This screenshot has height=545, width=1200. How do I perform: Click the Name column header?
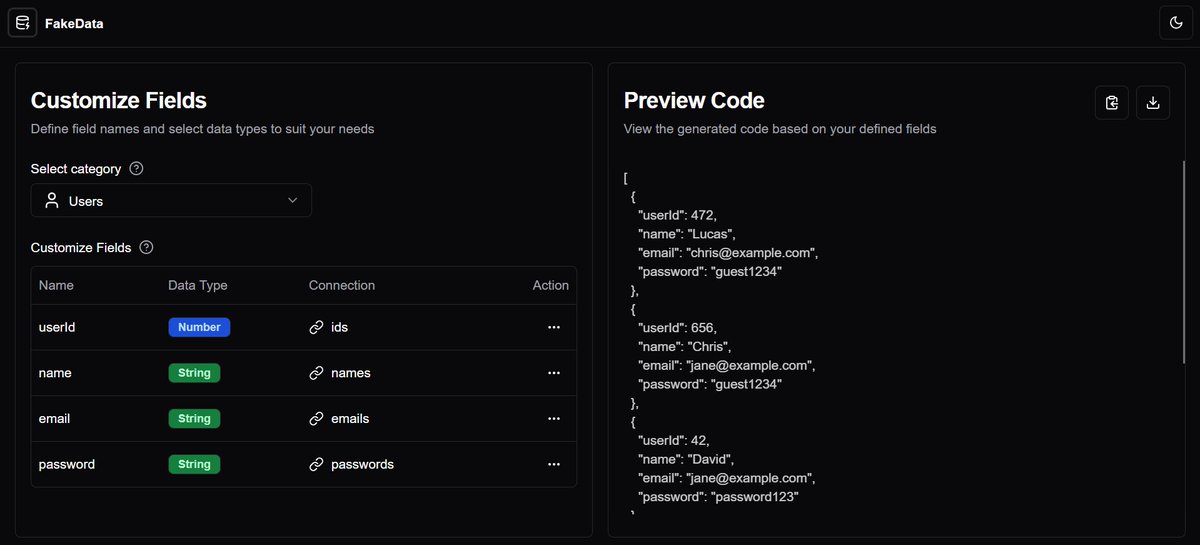pos(56,285)
